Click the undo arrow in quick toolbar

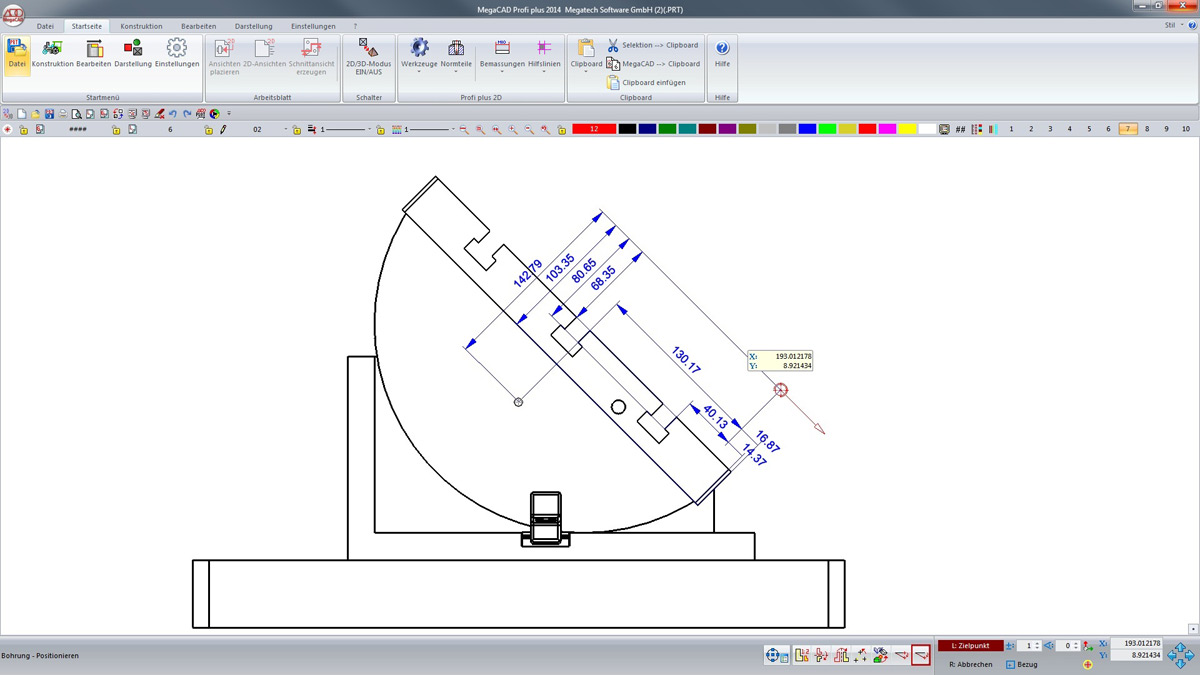tap(173, 114)
